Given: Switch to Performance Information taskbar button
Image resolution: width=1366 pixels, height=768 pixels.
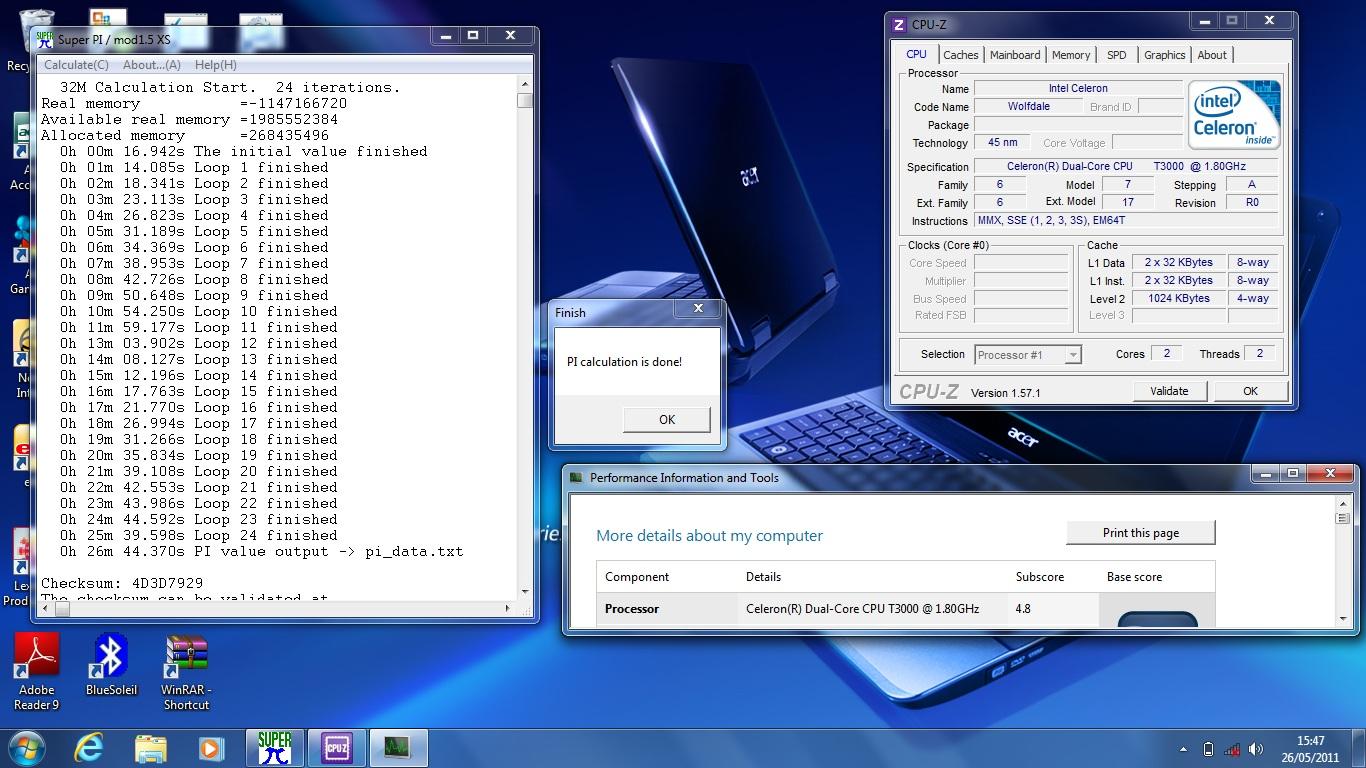Looking at the screenshot, I should click(x=398, y=748).
